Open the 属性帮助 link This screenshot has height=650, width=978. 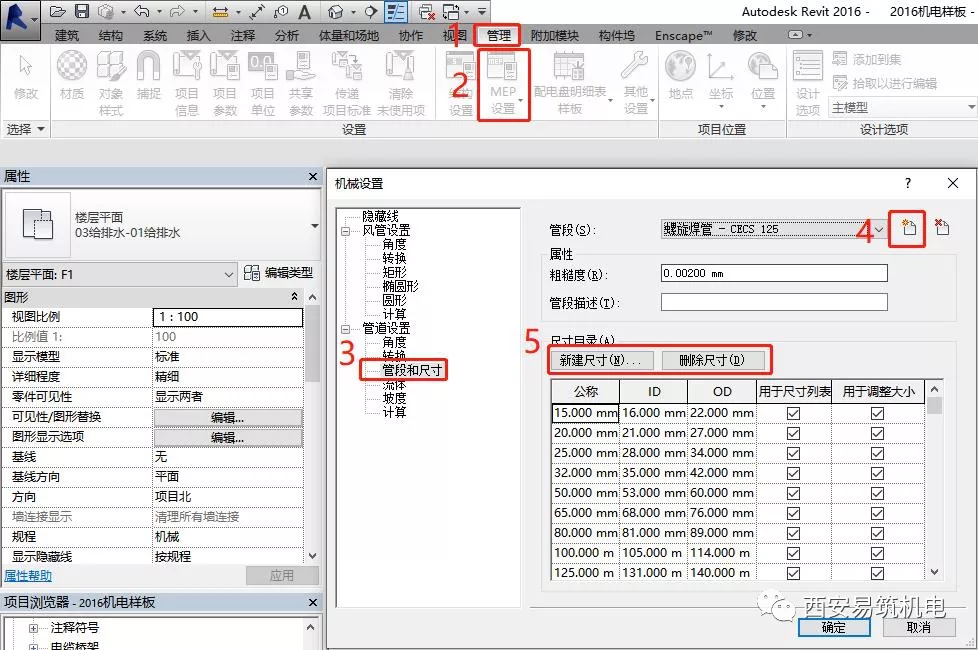tap(28, 576)
